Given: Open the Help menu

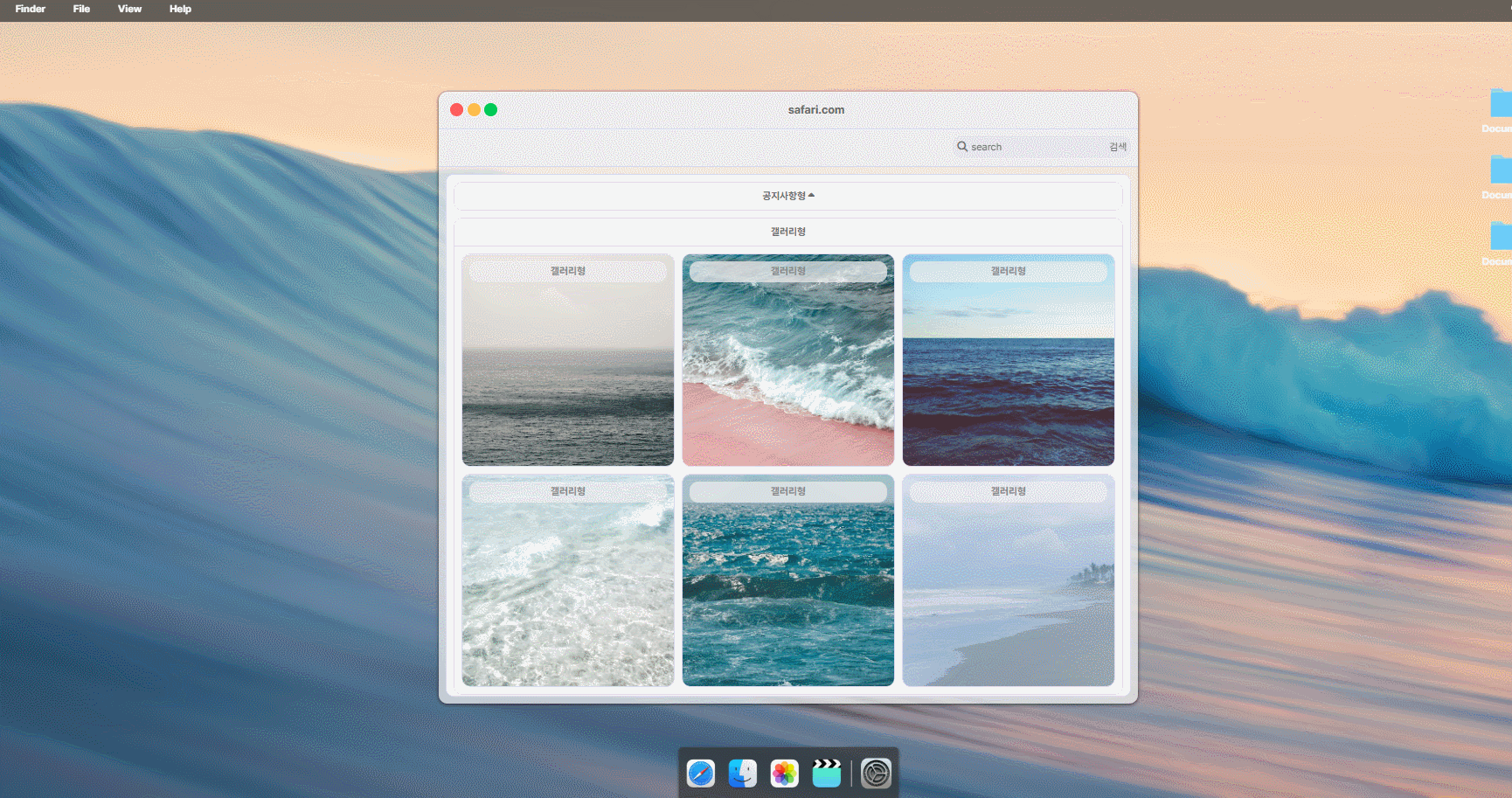Looking at the screenshot, I should [180, 9].
